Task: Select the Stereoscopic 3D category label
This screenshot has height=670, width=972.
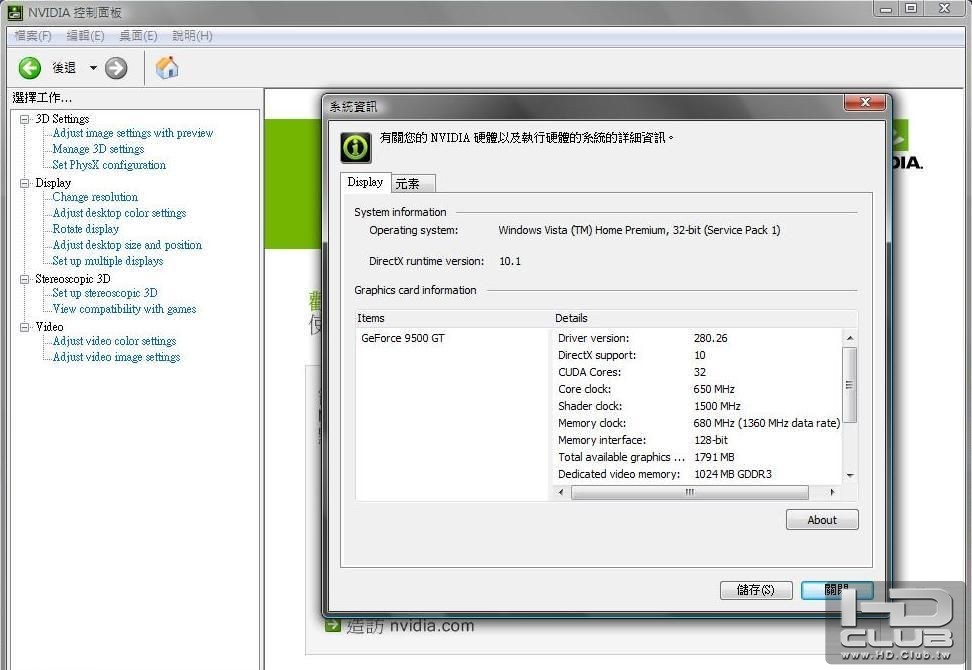Action: click(x=73, y=279)
